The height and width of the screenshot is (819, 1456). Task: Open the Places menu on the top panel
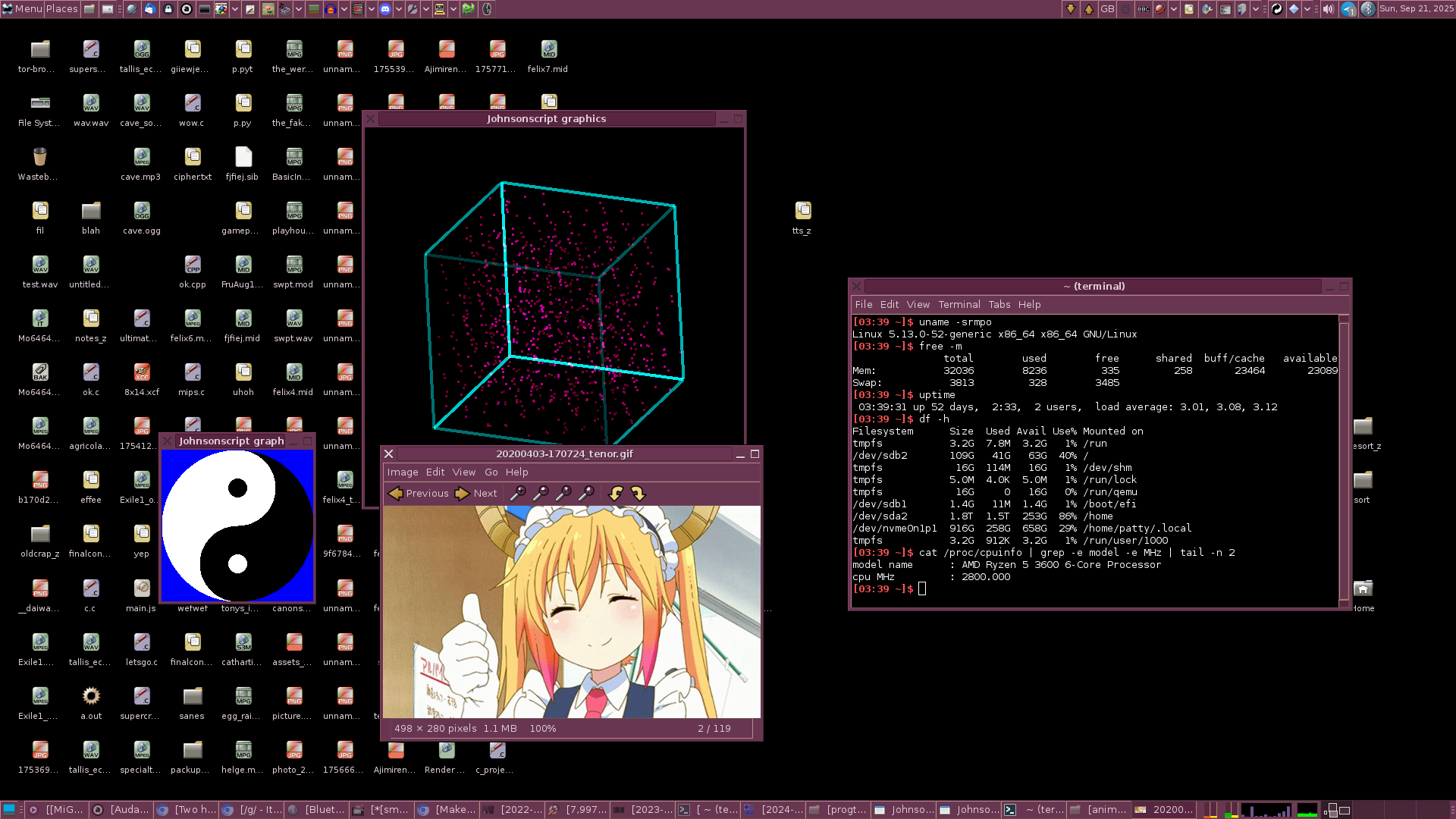(61, 8)
